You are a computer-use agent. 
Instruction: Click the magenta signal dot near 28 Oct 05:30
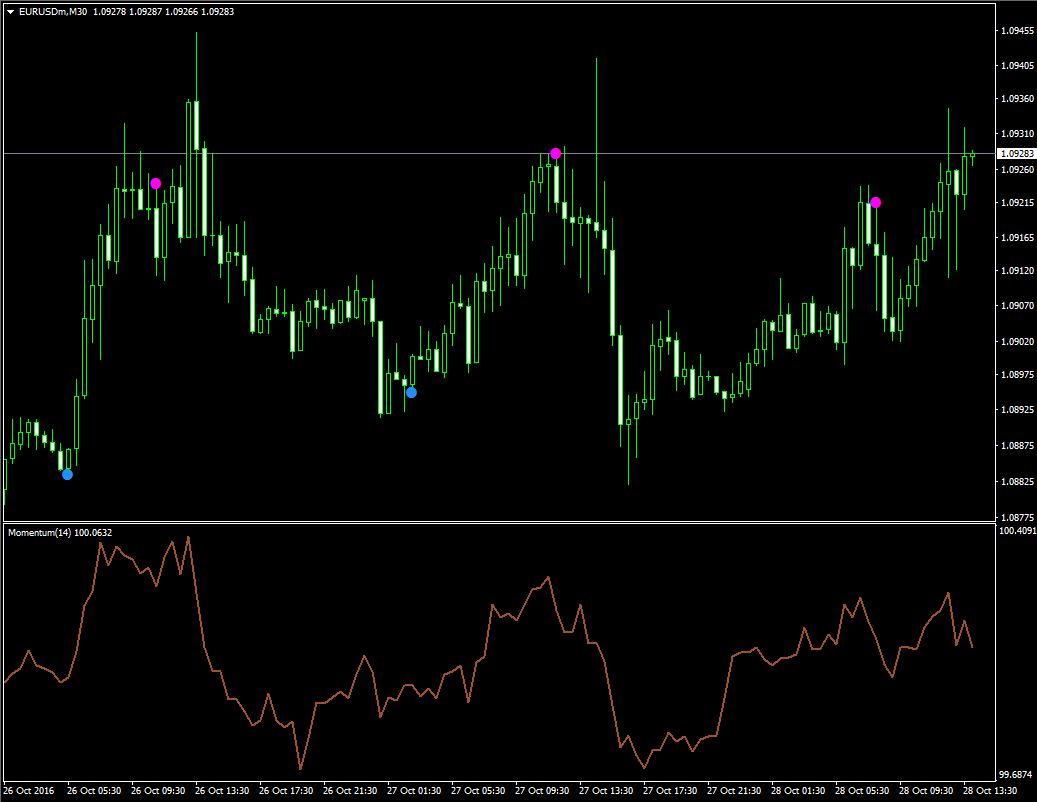(876, 202)
